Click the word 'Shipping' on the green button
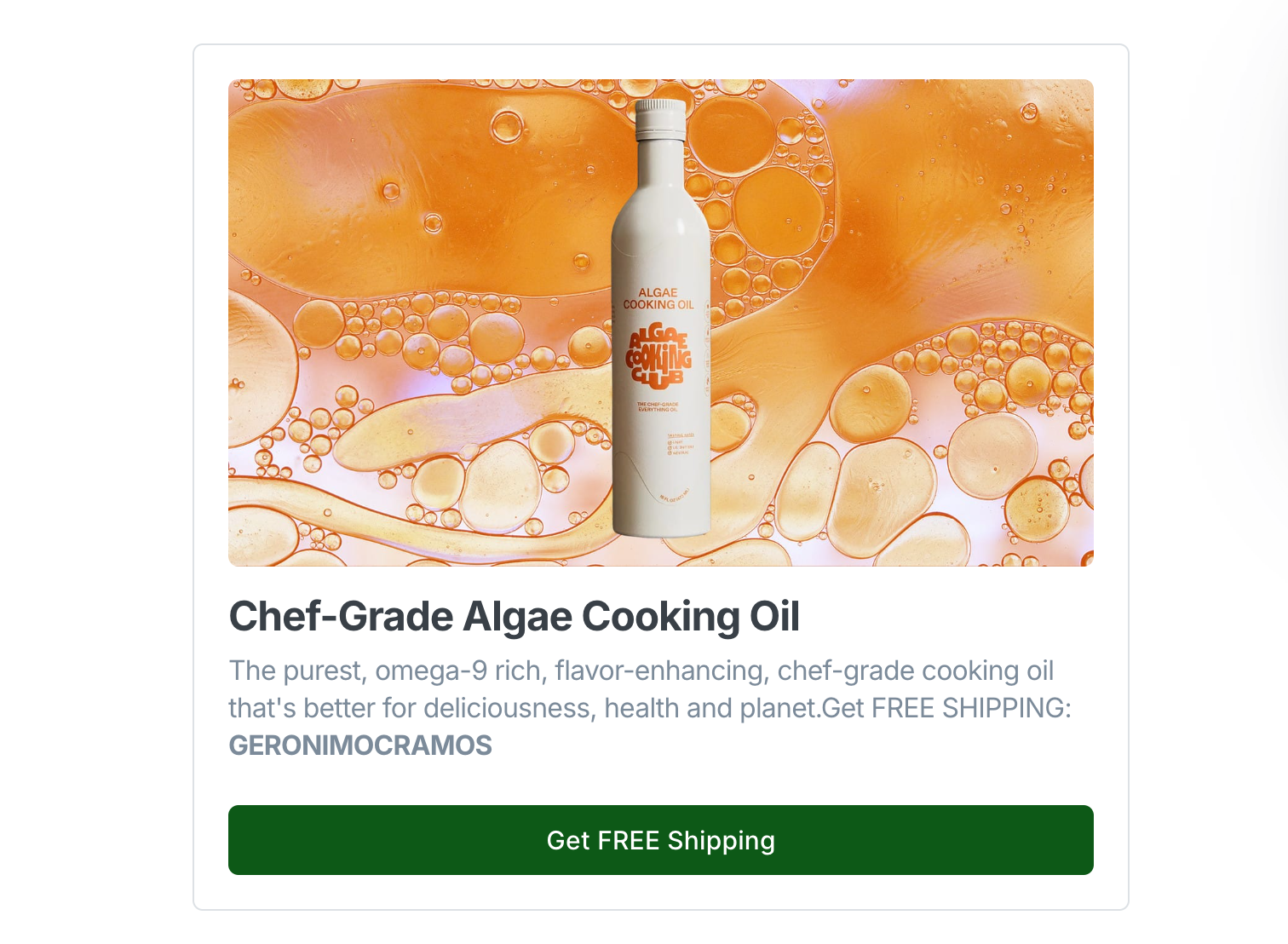Image resolution: width=1288 pixels, height=944 pixels. [721, 841]
